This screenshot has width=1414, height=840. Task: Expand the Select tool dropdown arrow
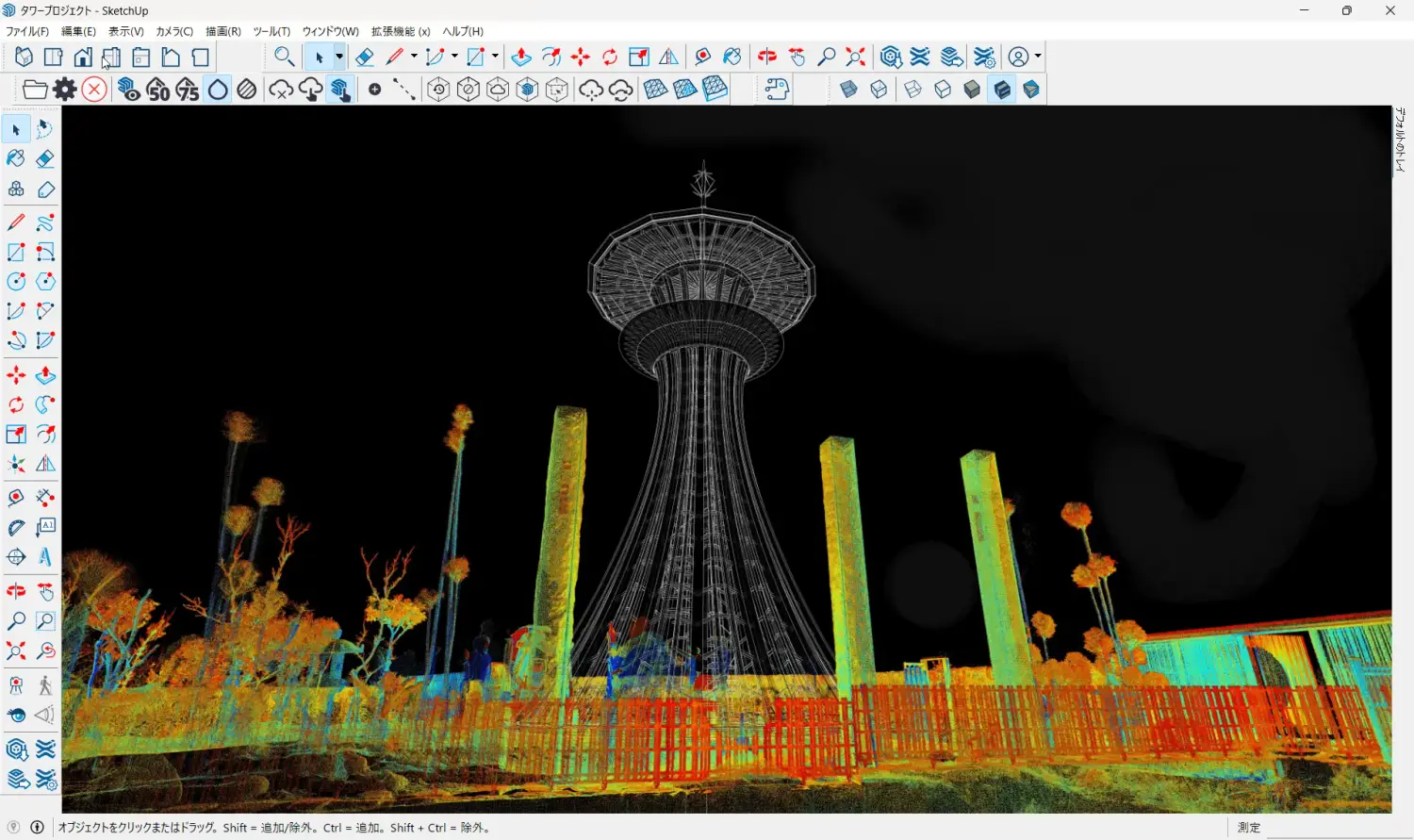pyautogui.click(x=339, y=58)
